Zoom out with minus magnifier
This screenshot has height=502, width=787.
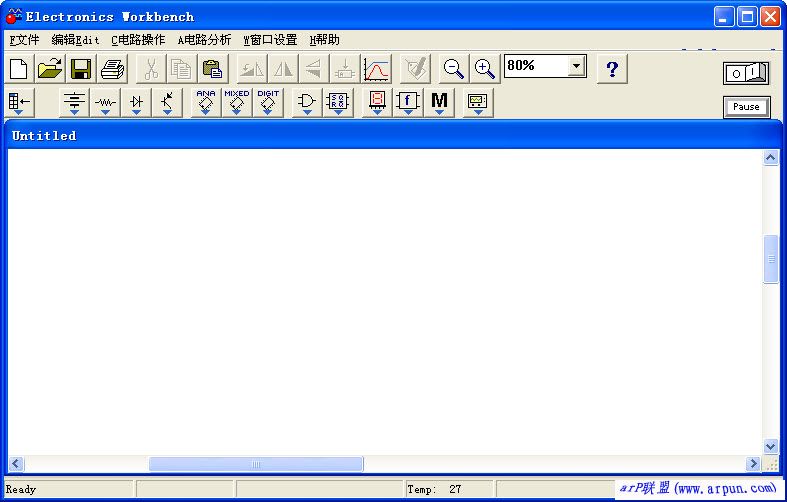[x=454, y=68]
